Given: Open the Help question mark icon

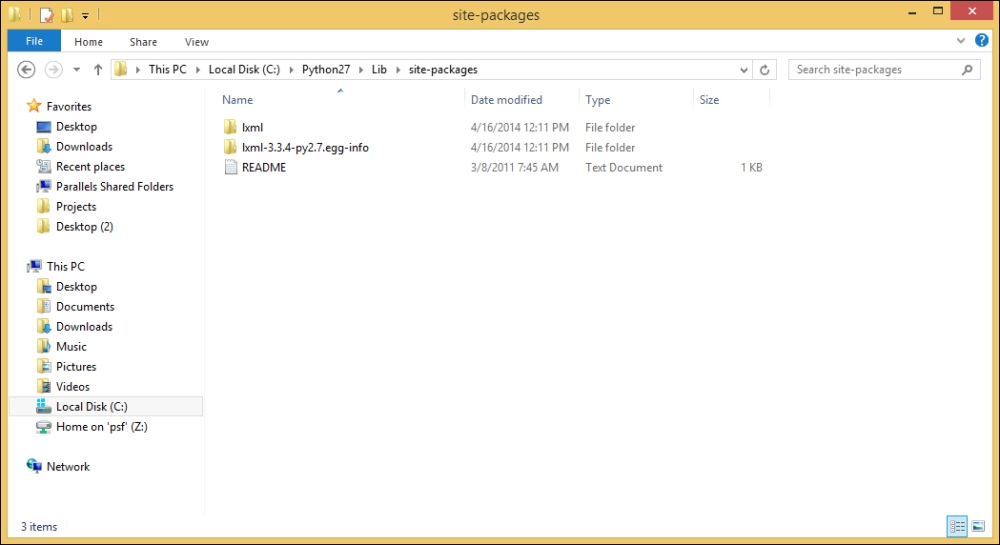Looking at the screenshot, I should coord(982,41).
